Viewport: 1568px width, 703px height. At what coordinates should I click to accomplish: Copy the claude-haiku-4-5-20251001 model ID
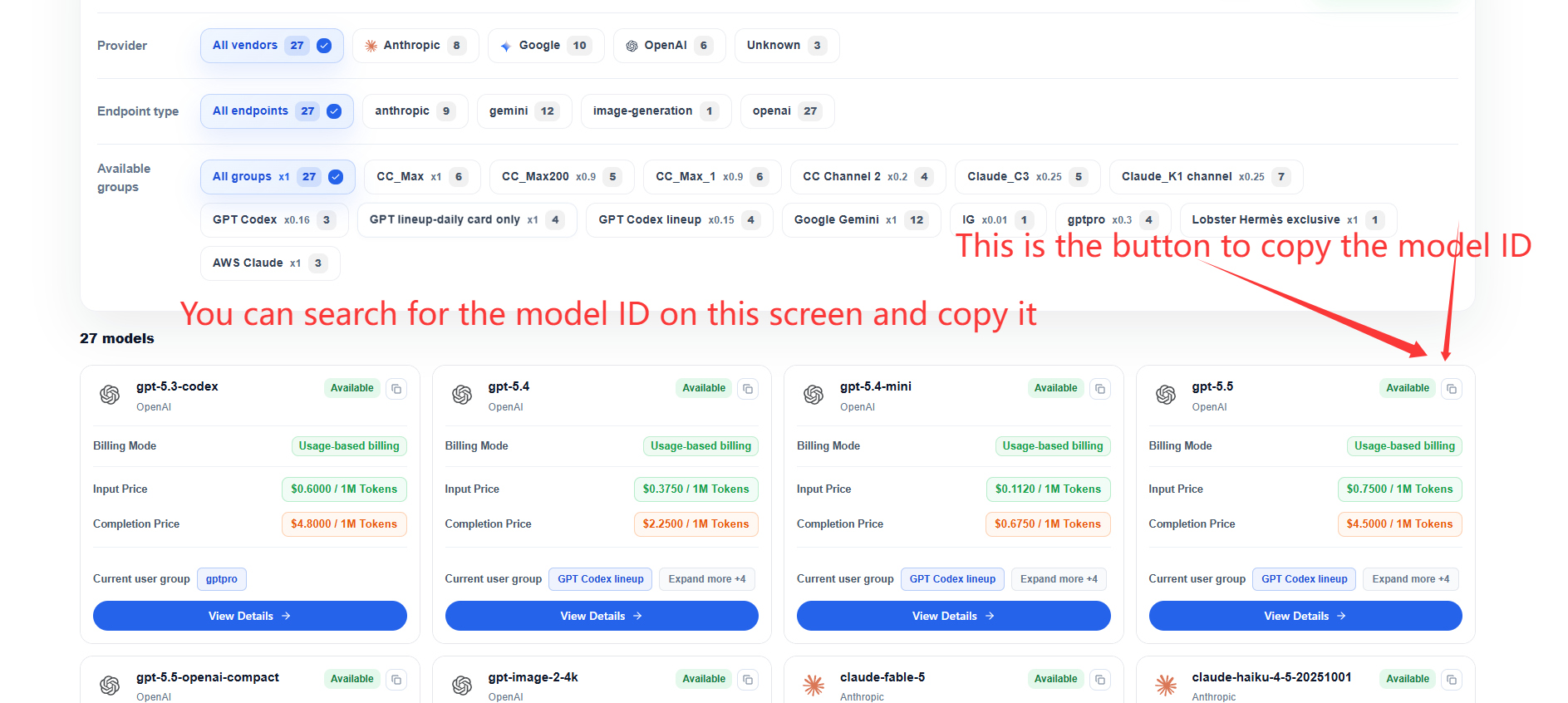(1452, 679)
